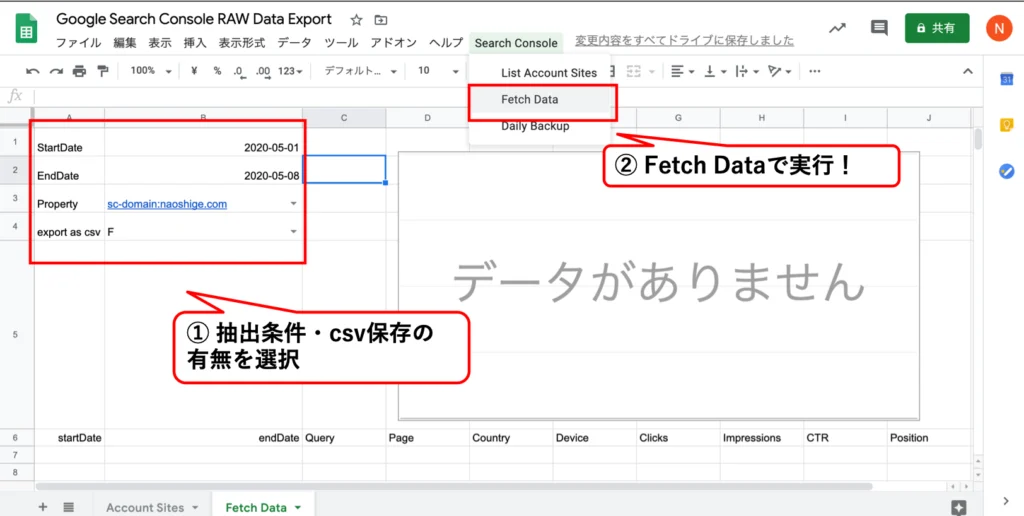The height and width of the screenshot is (516, 1024).
Task: Open the font size 10 dropdown
Action: pyautogui.click(x=438, y=71)
